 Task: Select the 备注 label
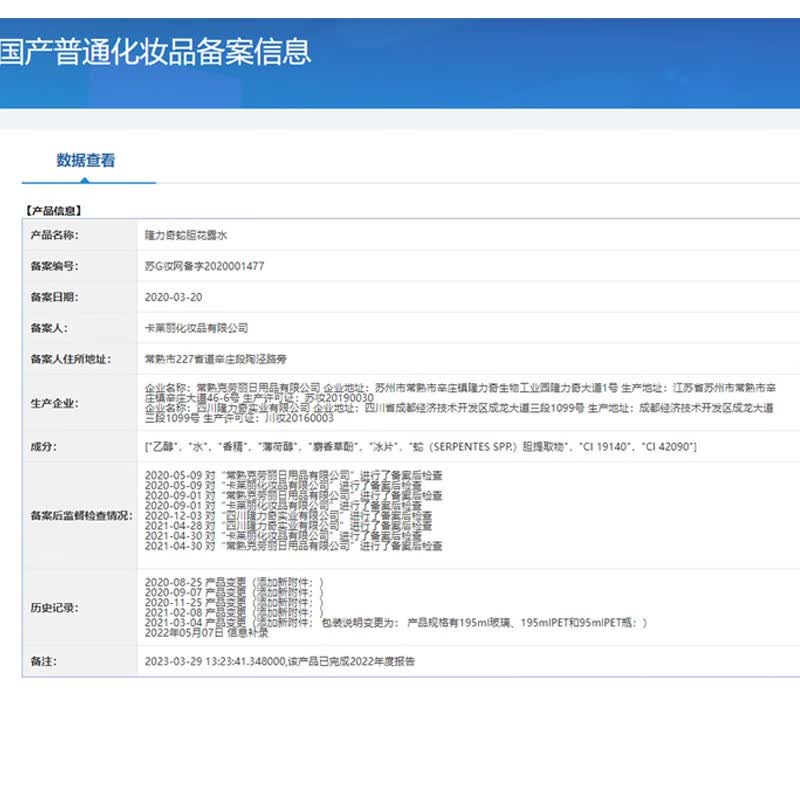point(44,662)
